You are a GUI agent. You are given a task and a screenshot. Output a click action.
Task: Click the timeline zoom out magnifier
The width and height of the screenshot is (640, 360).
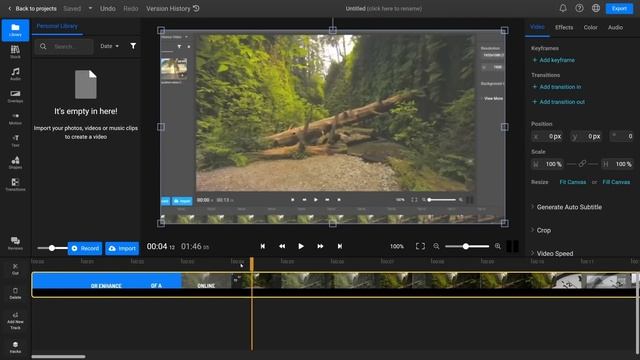click(436, 246)
